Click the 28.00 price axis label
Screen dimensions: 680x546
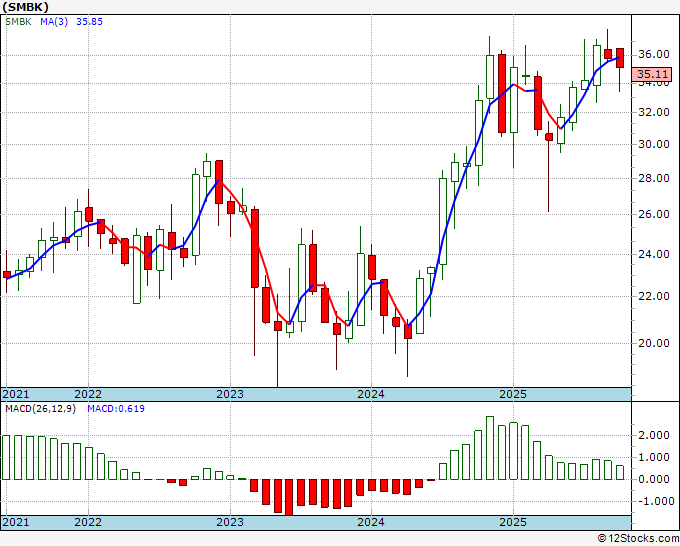coord(653,178)
